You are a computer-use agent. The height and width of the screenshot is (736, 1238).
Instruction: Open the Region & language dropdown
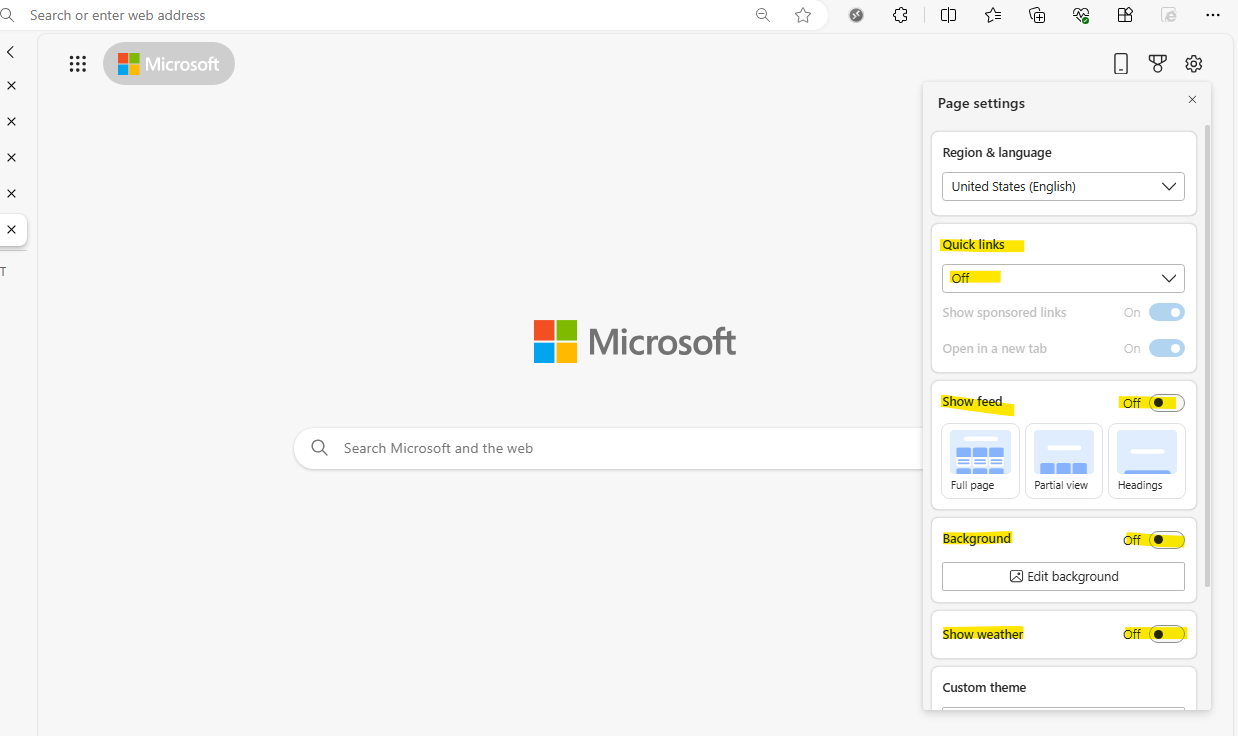coord(1063,186)
